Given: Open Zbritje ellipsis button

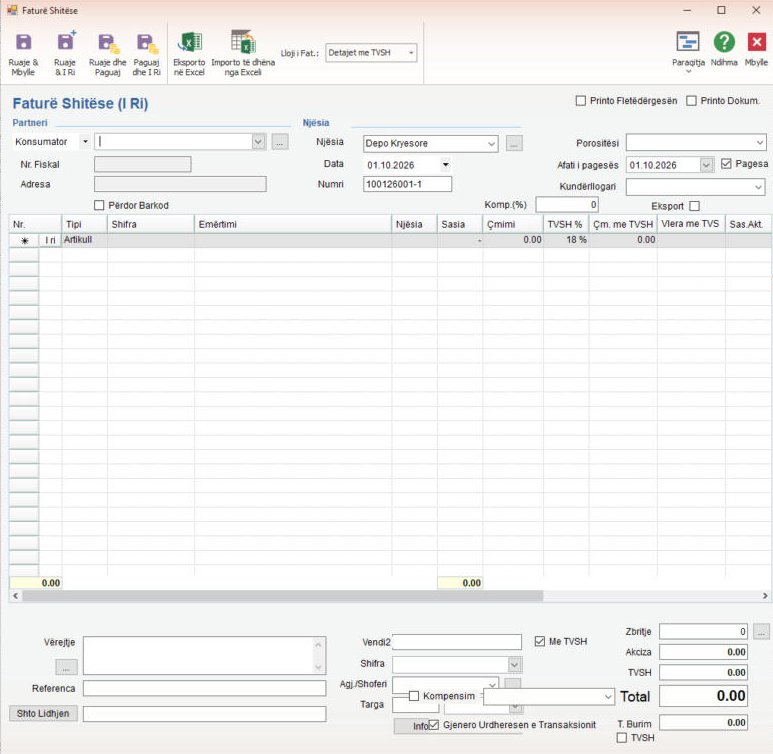Looking at the screenshot, I should (x=761, y=631).
